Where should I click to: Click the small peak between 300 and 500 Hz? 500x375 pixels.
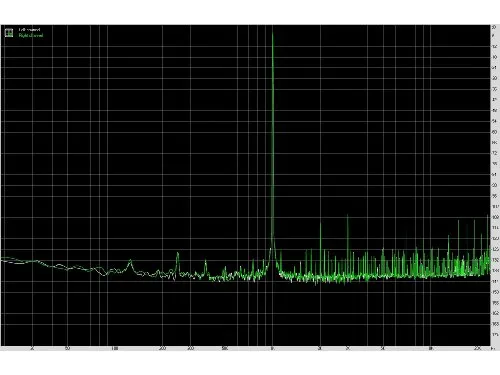(x=205, y=261)
